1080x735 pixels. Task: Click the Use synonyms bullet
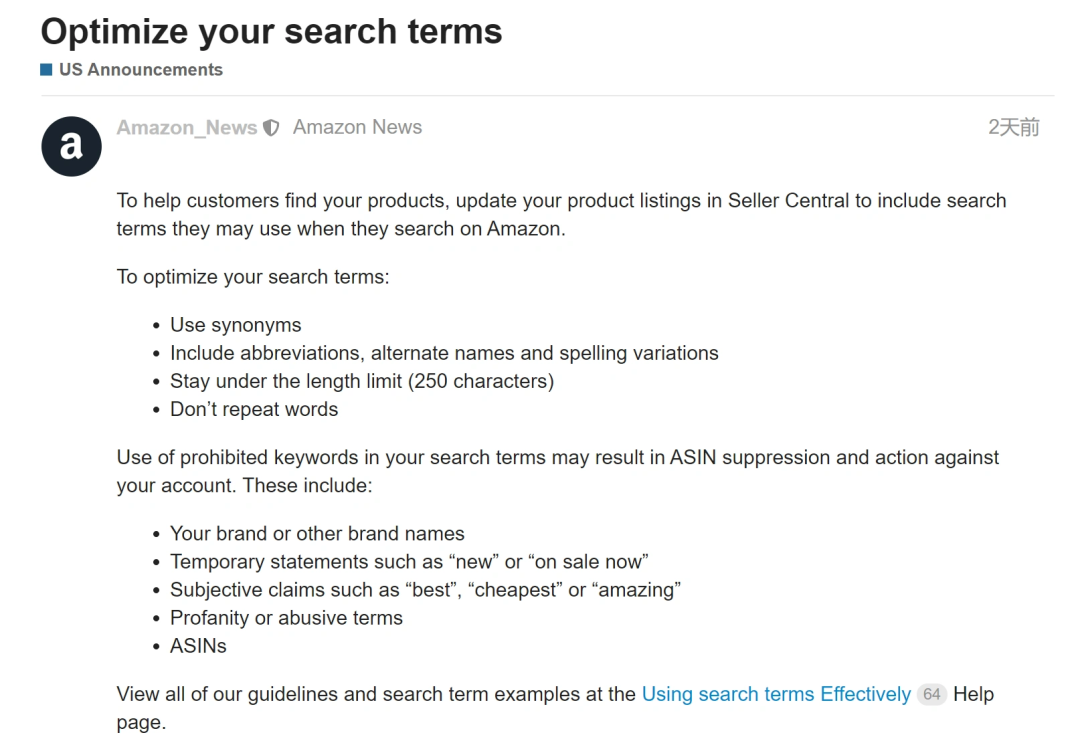(235, 325)
